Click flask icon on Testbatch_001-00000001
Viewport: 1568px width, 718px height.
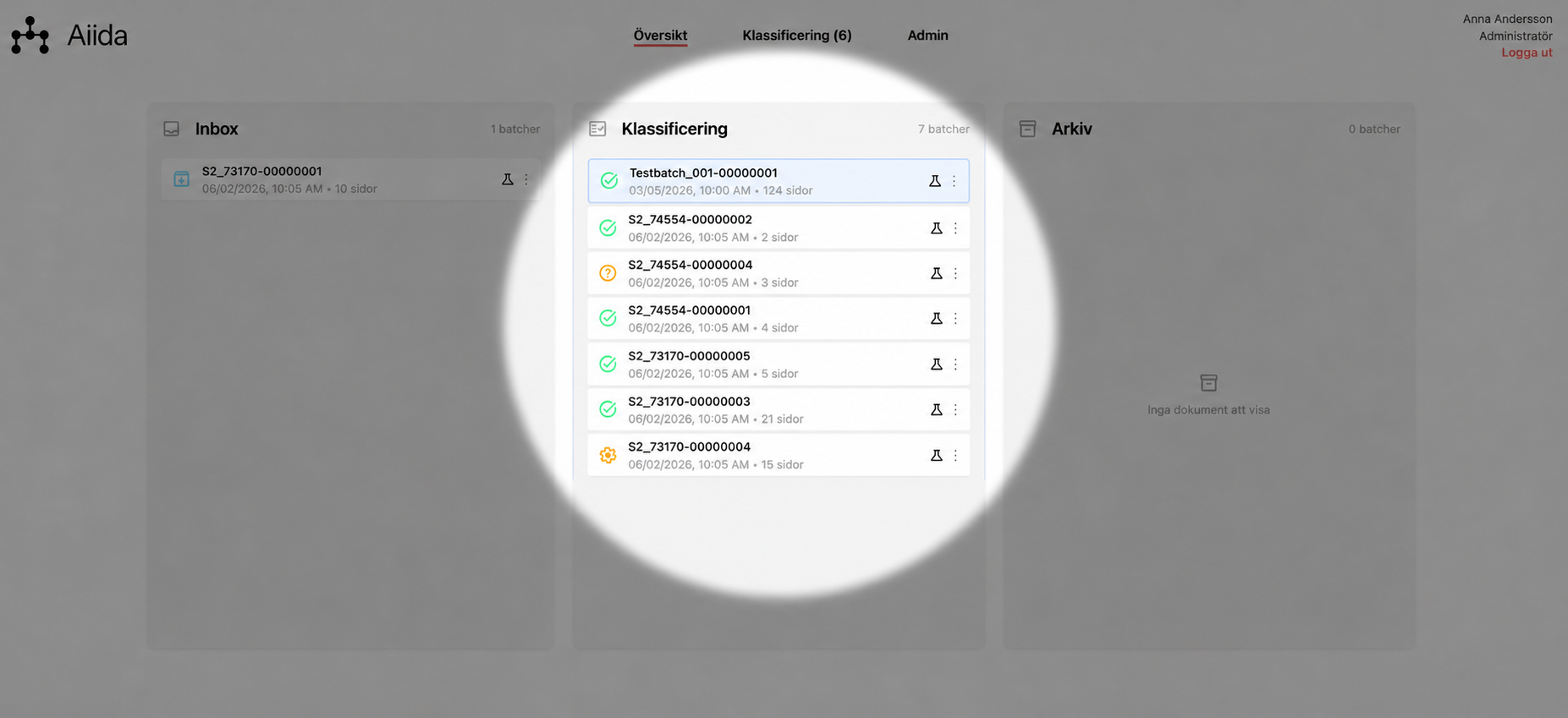click(935, 181)
